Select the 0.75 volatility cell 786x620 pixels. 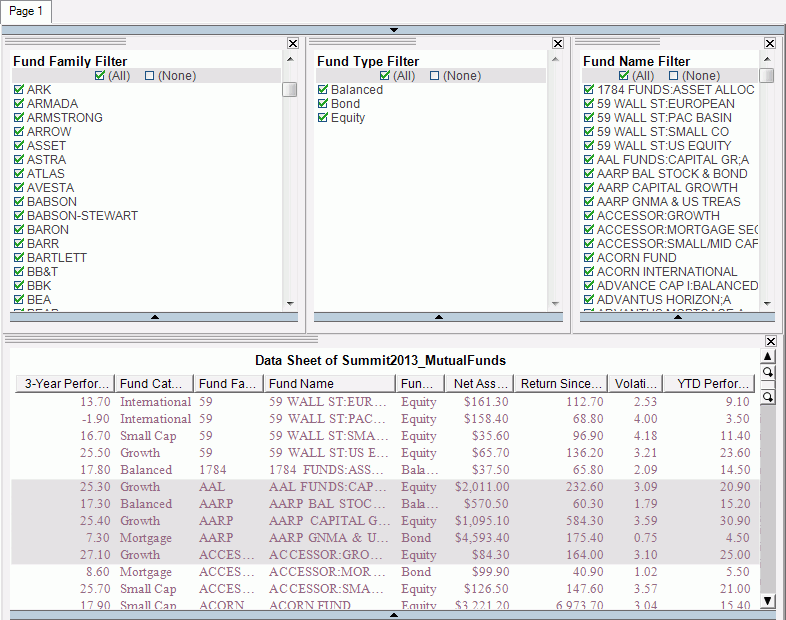[645, 538]
